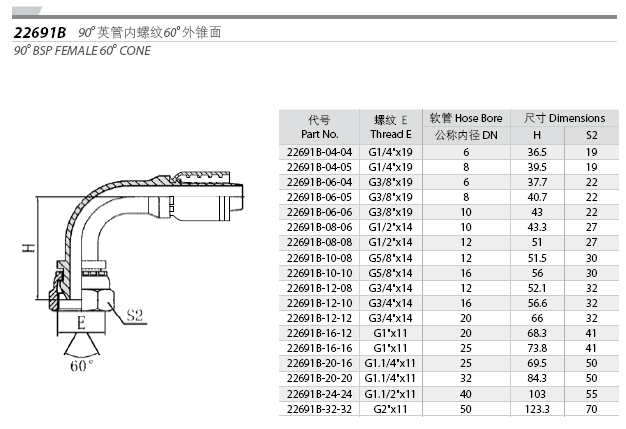
Task: Click the H value 73.8
Action: (537, 348)
